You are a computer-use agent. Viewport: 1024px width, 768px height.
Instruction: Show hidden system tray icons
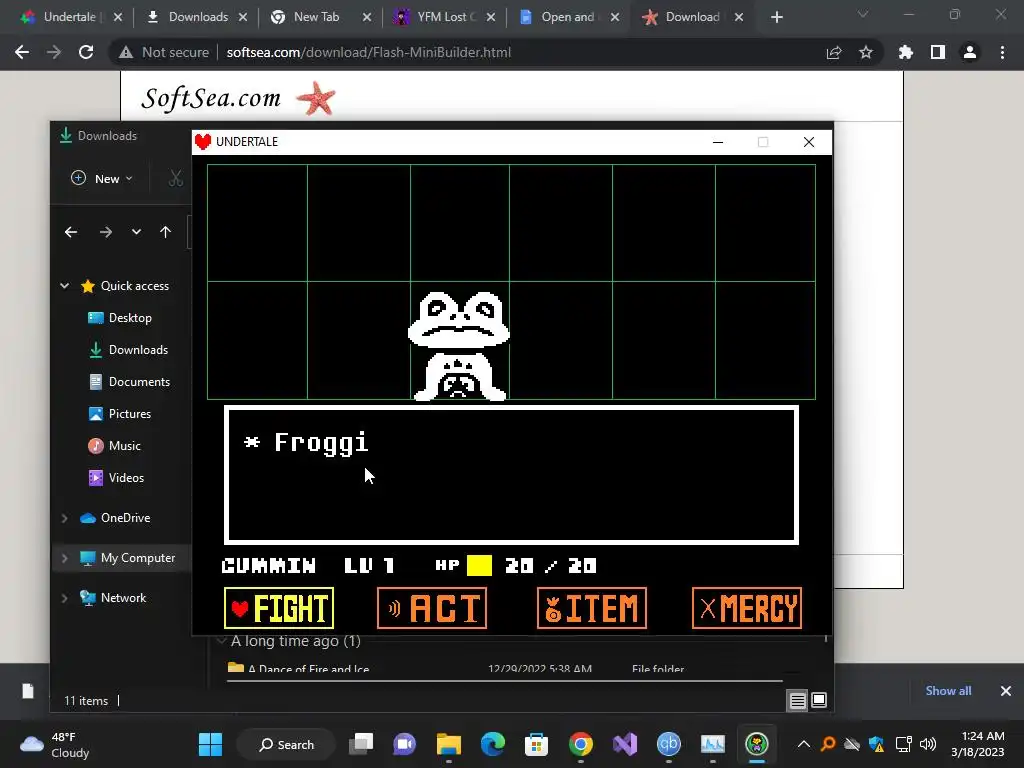tap(804, 744)
